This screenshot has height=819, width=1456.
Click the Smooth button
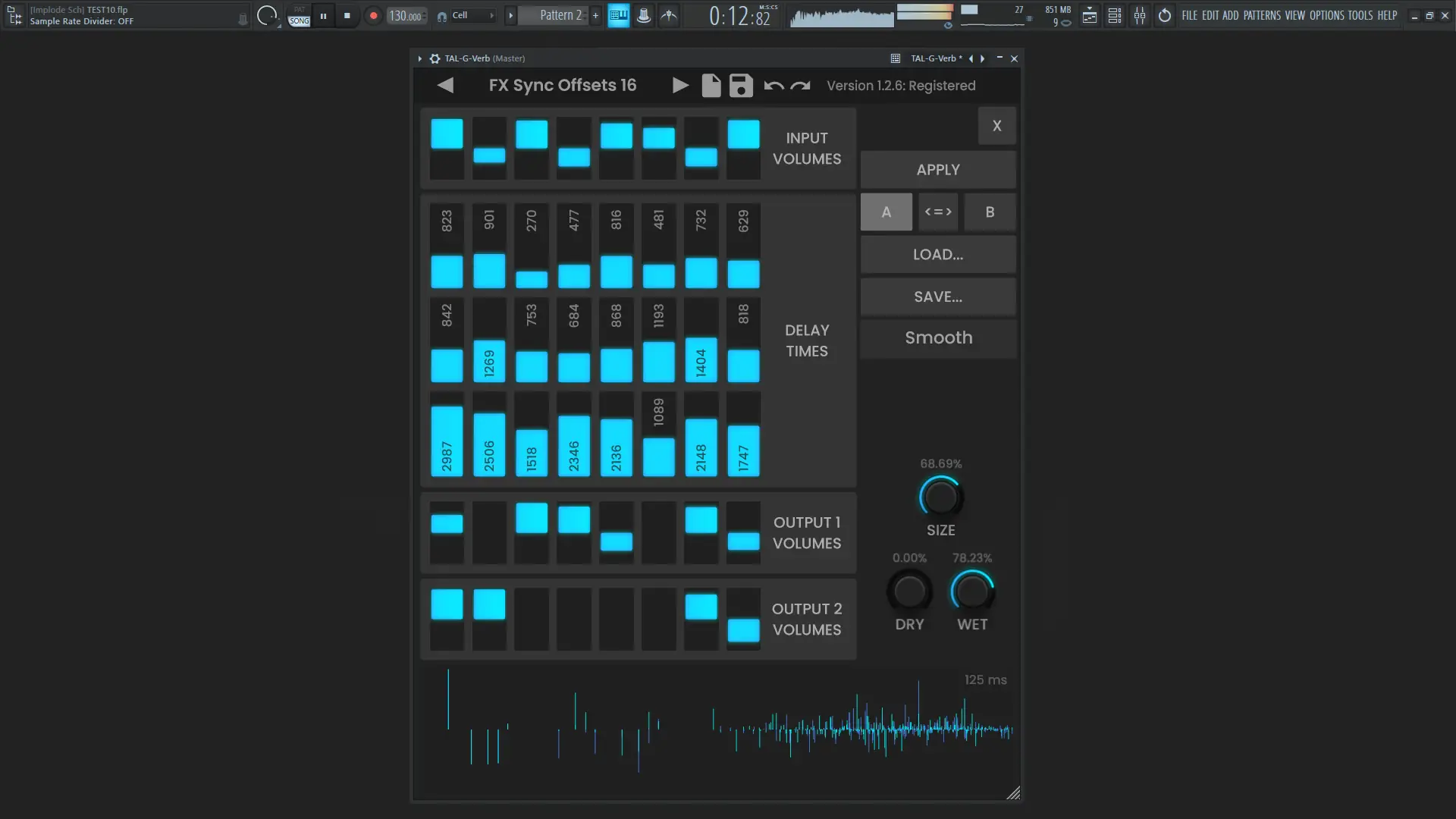[x=938, y=338]
